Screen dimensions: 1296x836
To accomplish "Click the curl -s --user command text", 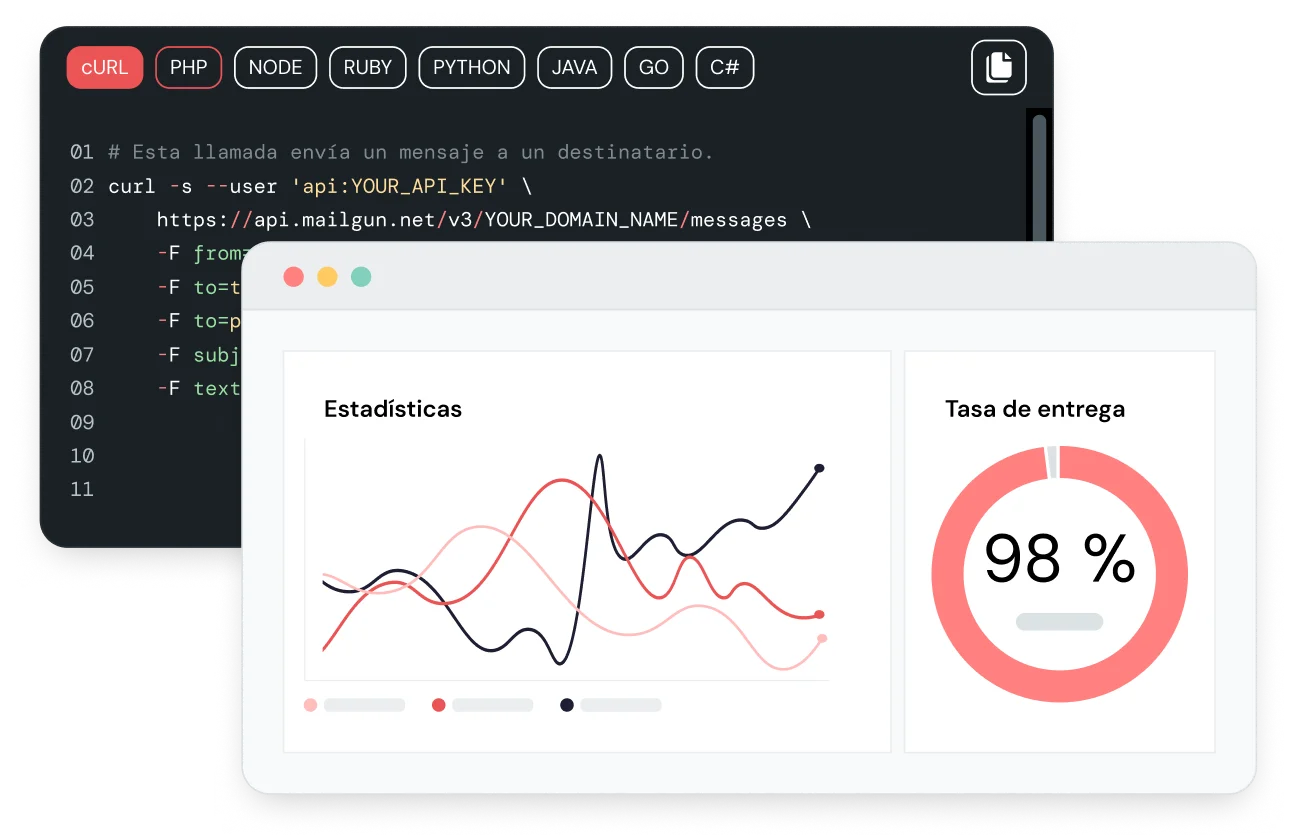I will point(193,186).
